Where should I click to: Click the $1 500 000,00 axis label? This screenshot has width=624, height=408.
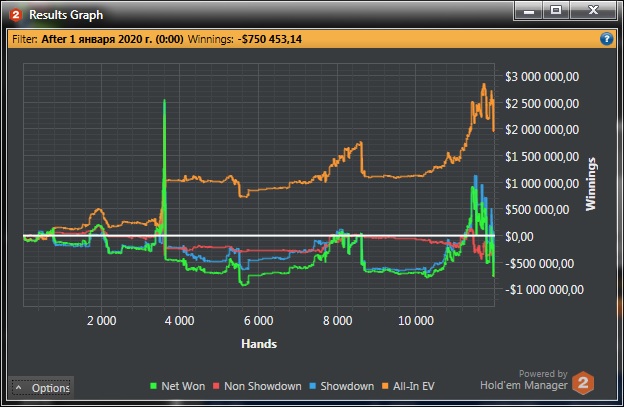(542, 157)
